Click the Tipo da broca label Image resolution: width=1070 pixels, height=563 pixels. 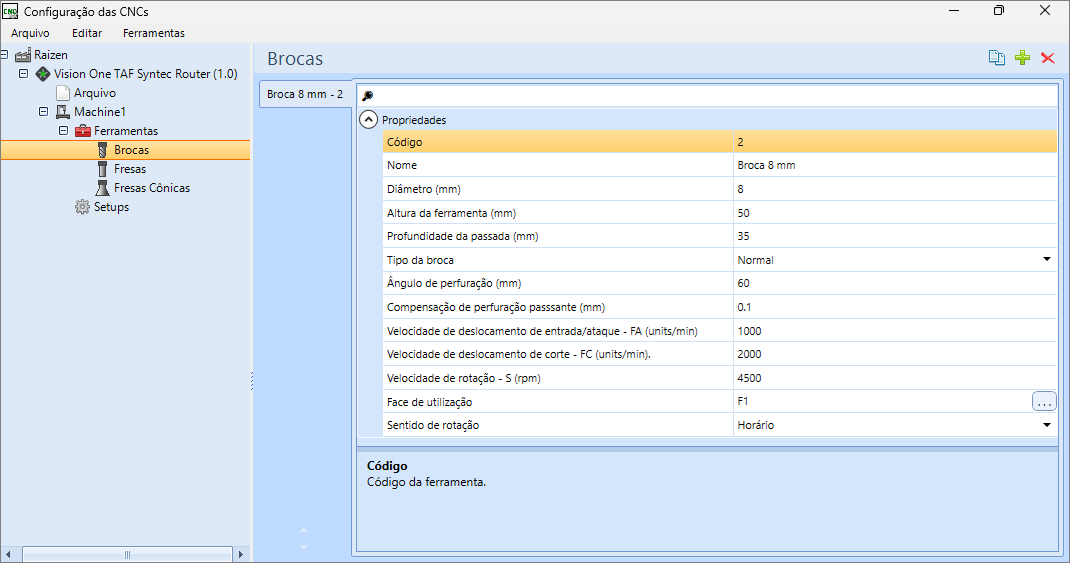pos(420,260)
